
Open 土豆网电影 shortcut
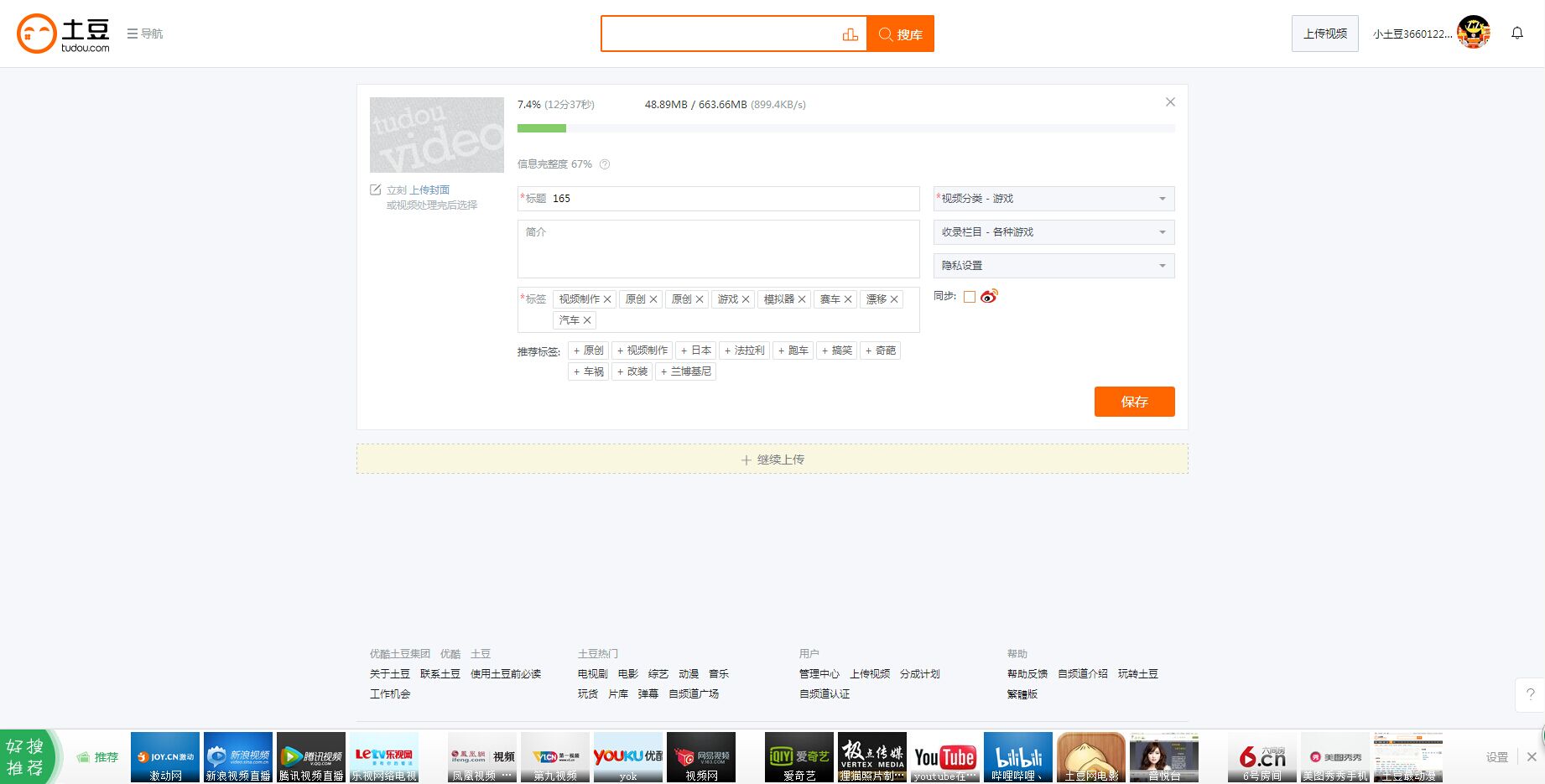click(x=1091, y=757)
